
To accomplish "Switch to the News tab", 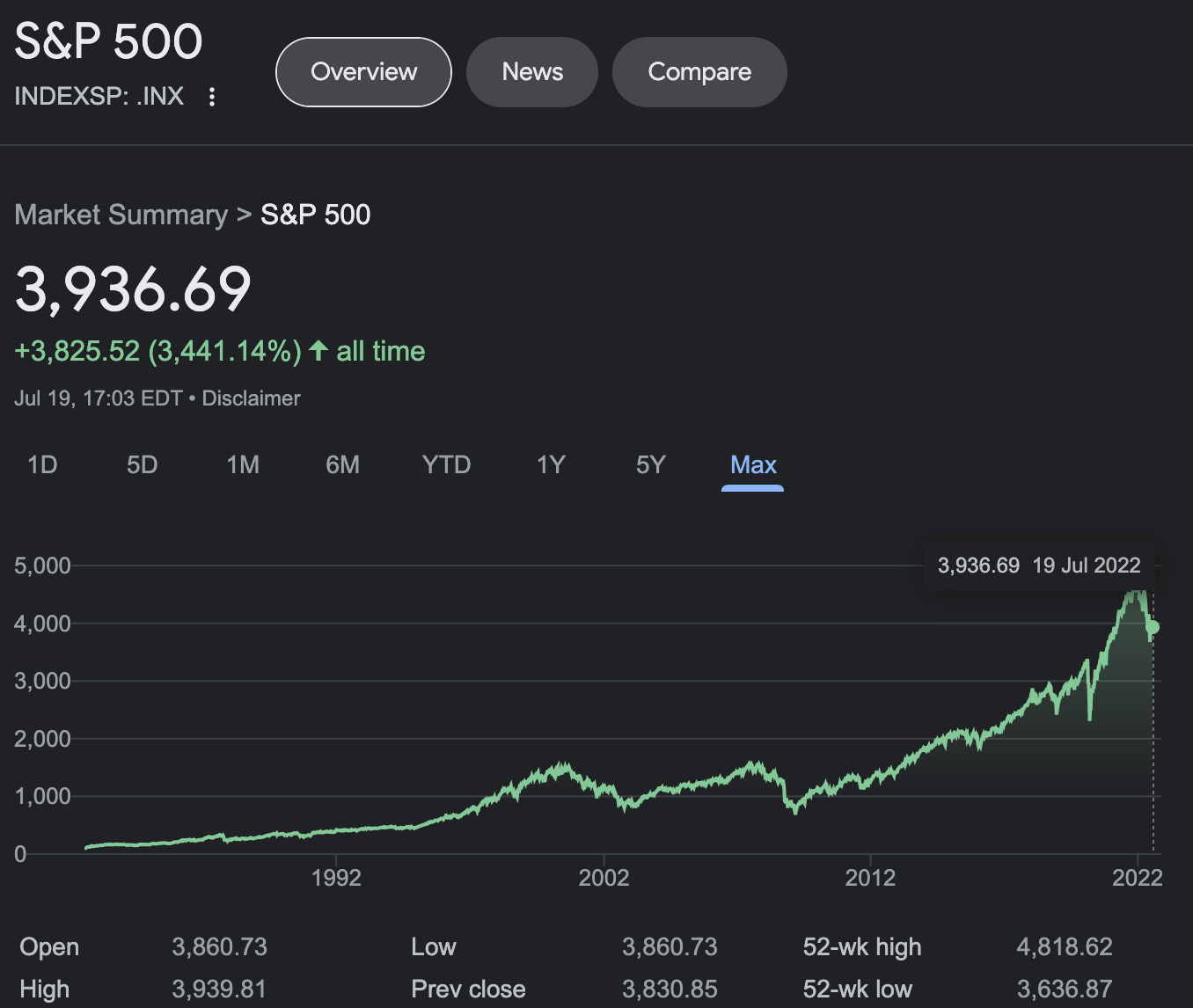I will [532, 72].
